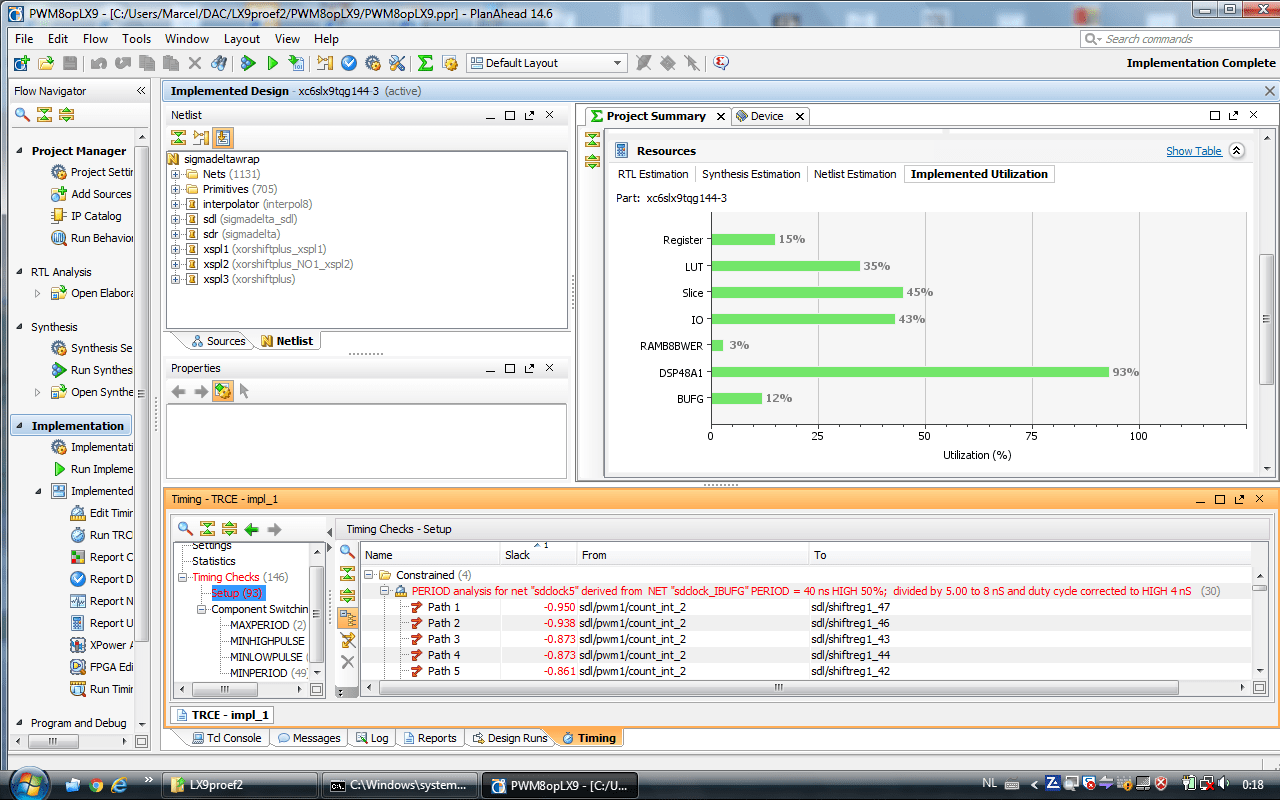Viewport: 1280px width, 800px height.
Task: Click the magnifier search icon in Flow Navigator
Action: point(22,114)
